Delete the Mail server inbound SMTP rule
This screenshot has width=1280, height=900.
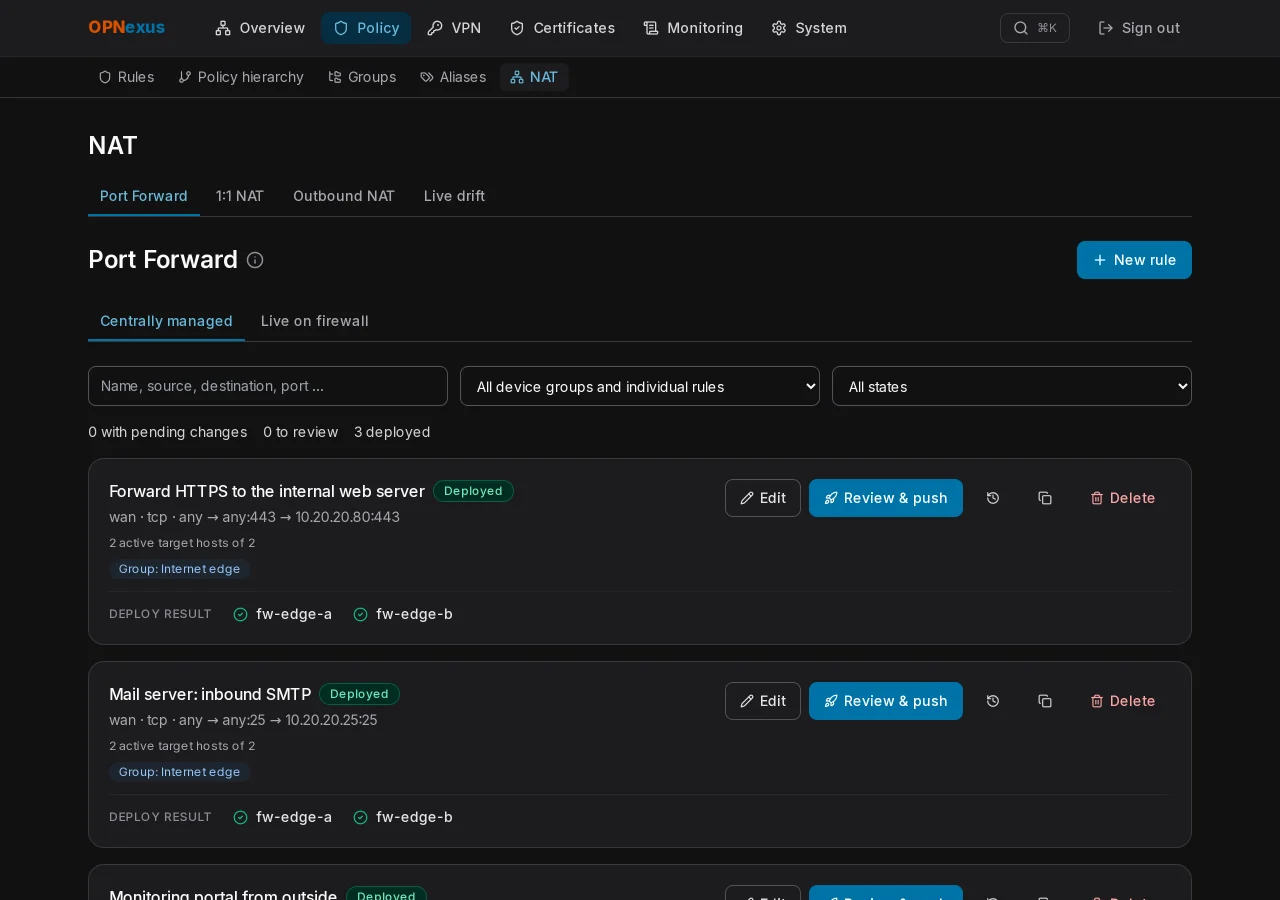coord(1123,701)
